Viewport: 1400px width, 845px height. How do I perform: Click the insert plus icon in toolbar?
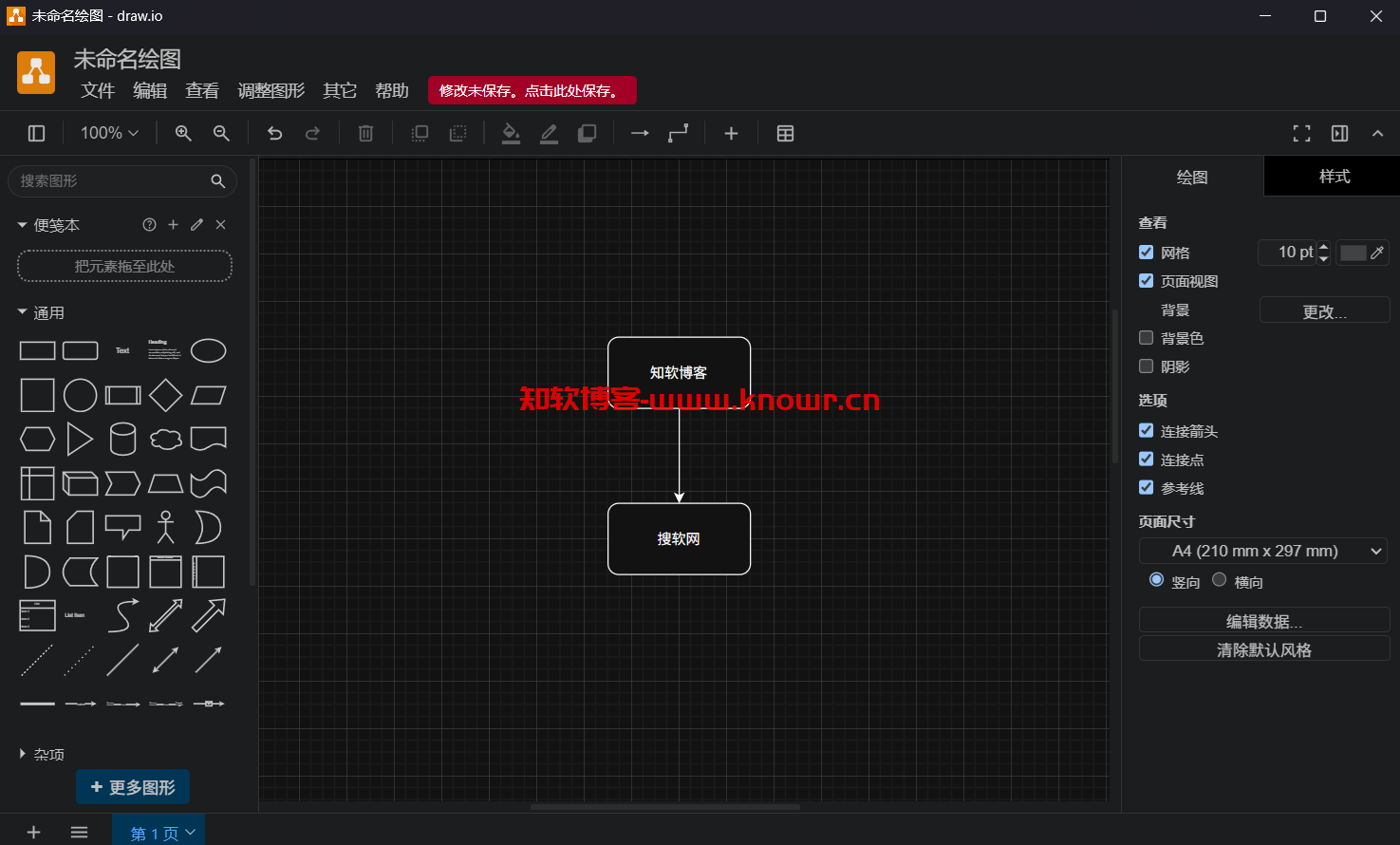[x=731, y=134]
